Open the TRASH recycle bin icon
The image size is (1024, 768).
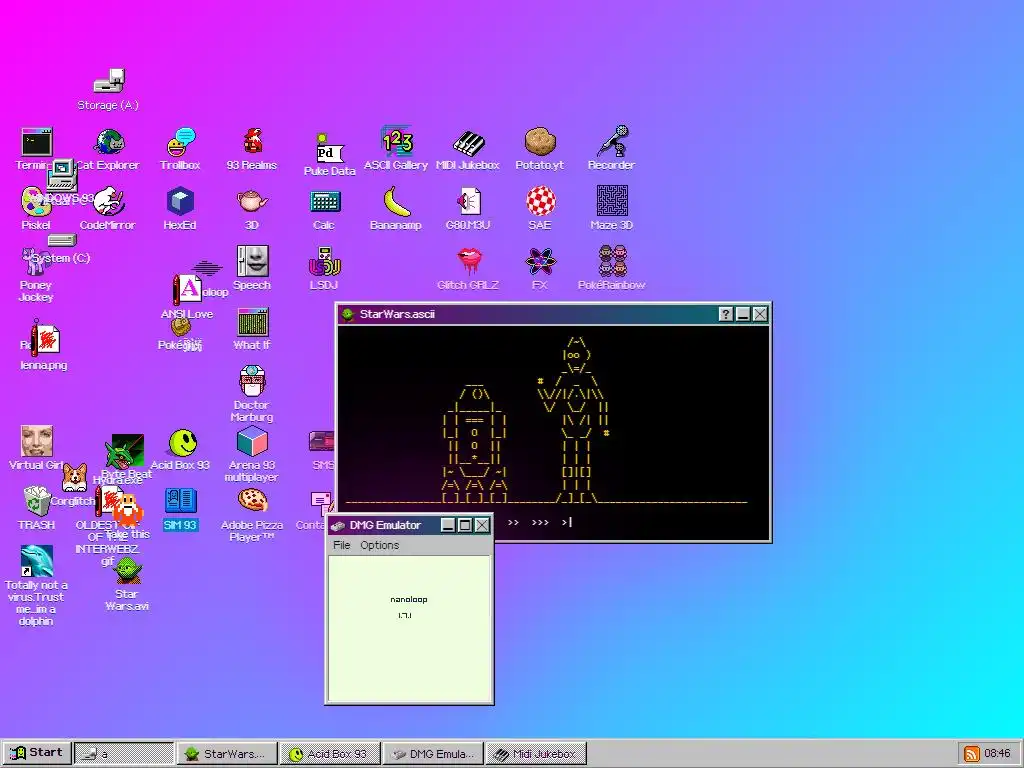pos(37,501)
